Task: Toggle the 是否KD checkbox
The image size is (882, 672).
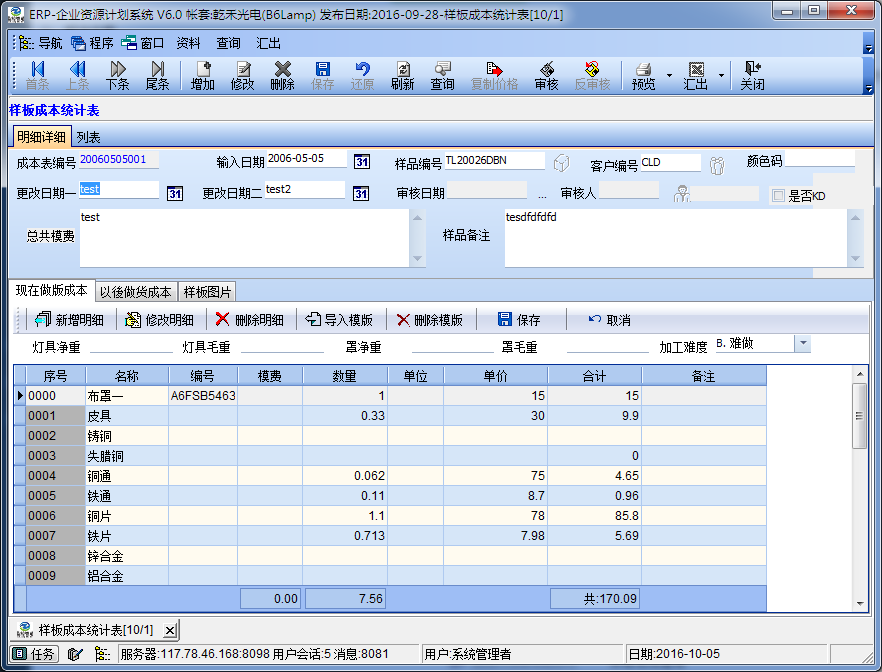Action: 778,196
